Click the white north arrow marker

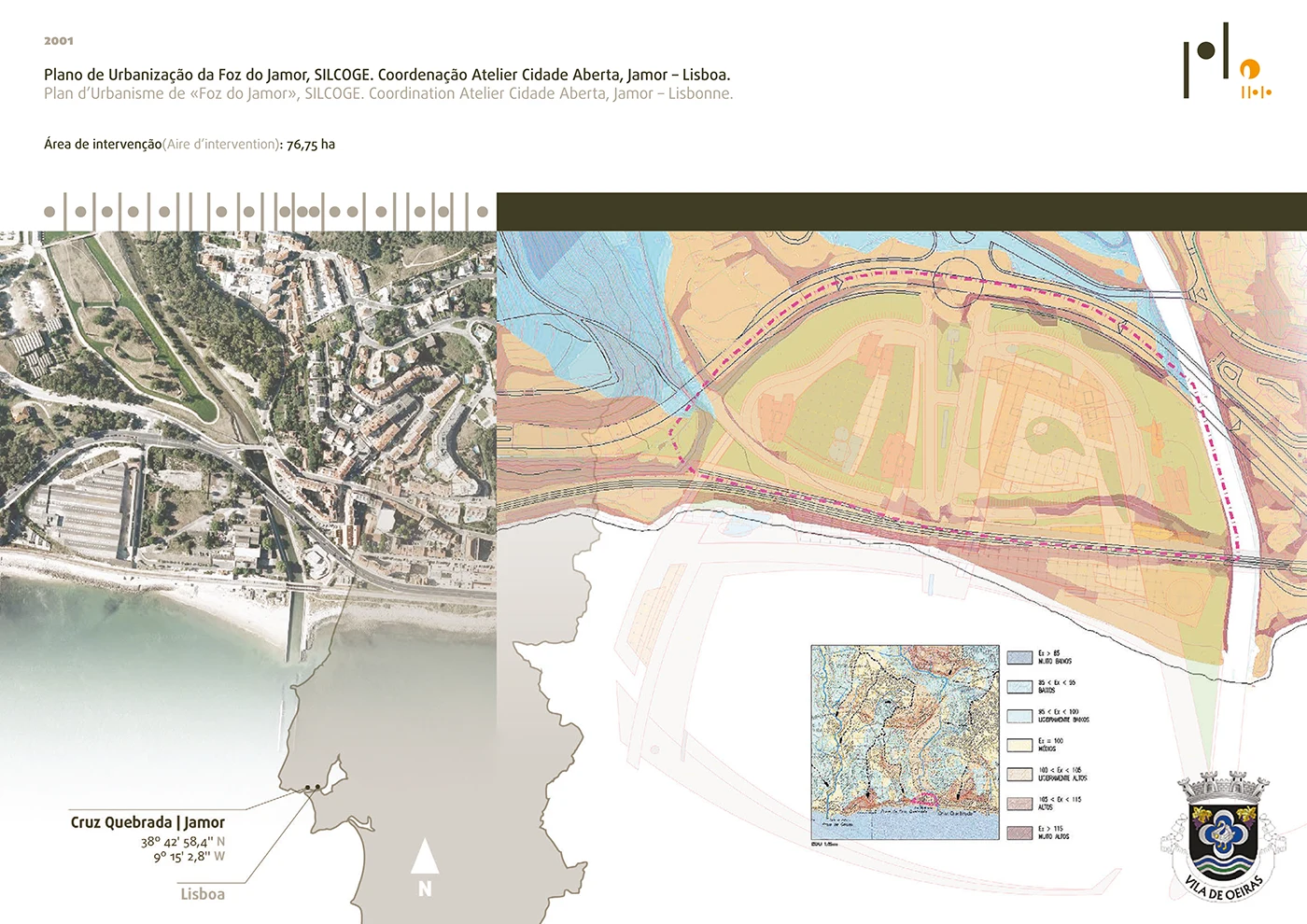(x=425, y=869)
